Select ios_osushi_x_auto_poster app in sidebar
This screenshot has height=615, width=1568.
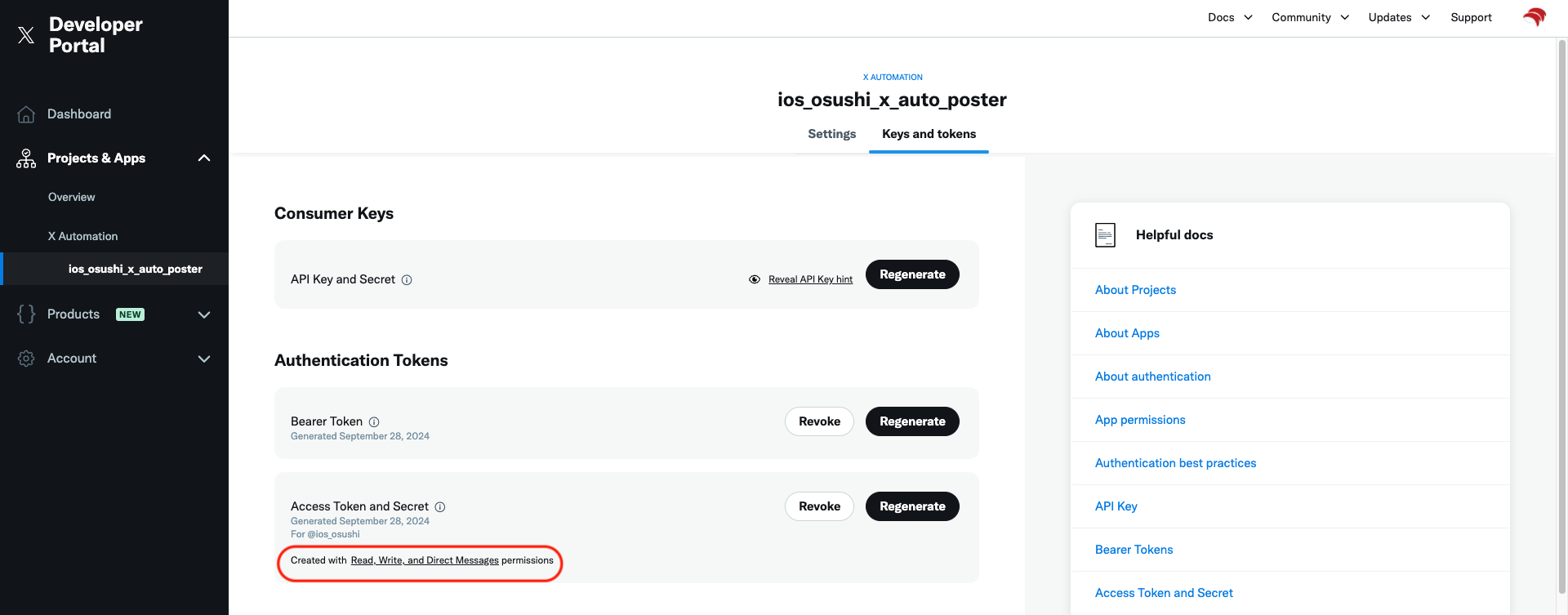point(136,269)
